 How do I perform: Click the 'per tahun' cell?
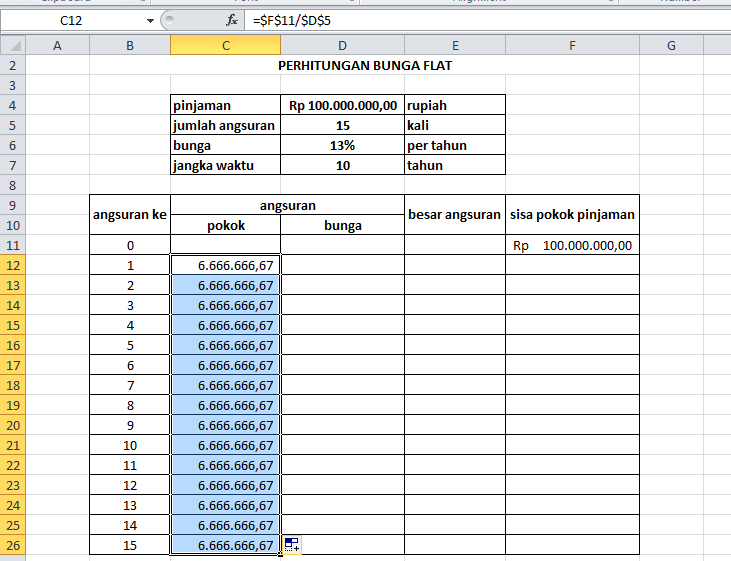(x=455, y=145)
